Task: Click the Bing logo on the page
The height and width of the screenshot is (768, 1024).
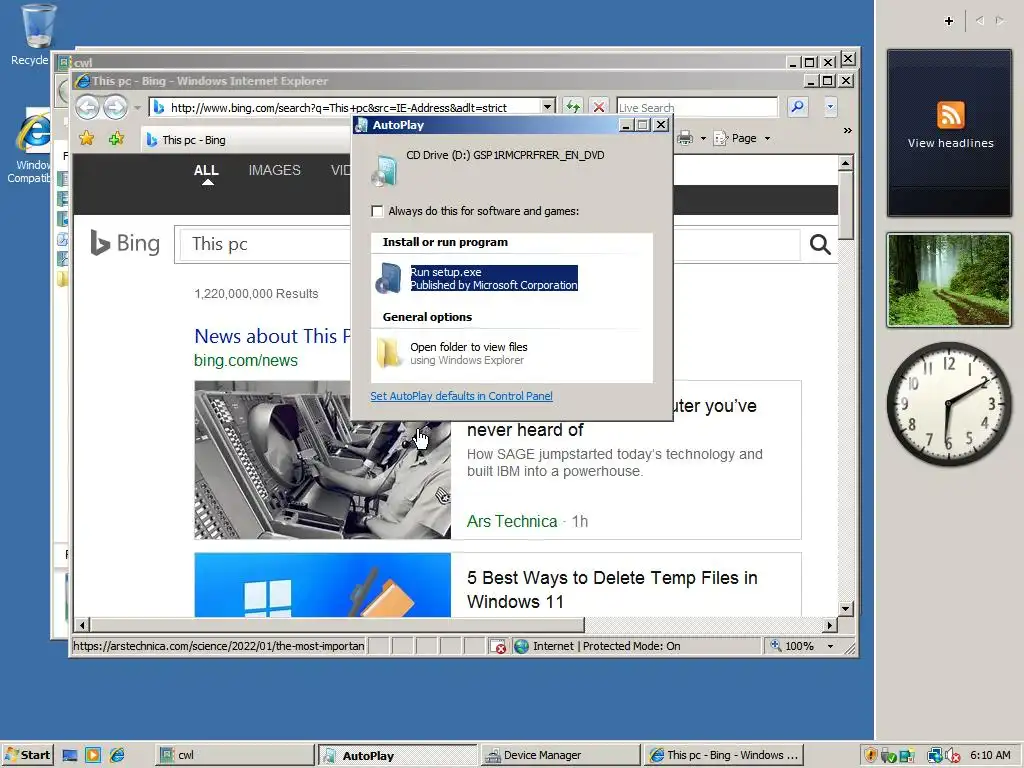Action: 125,243
